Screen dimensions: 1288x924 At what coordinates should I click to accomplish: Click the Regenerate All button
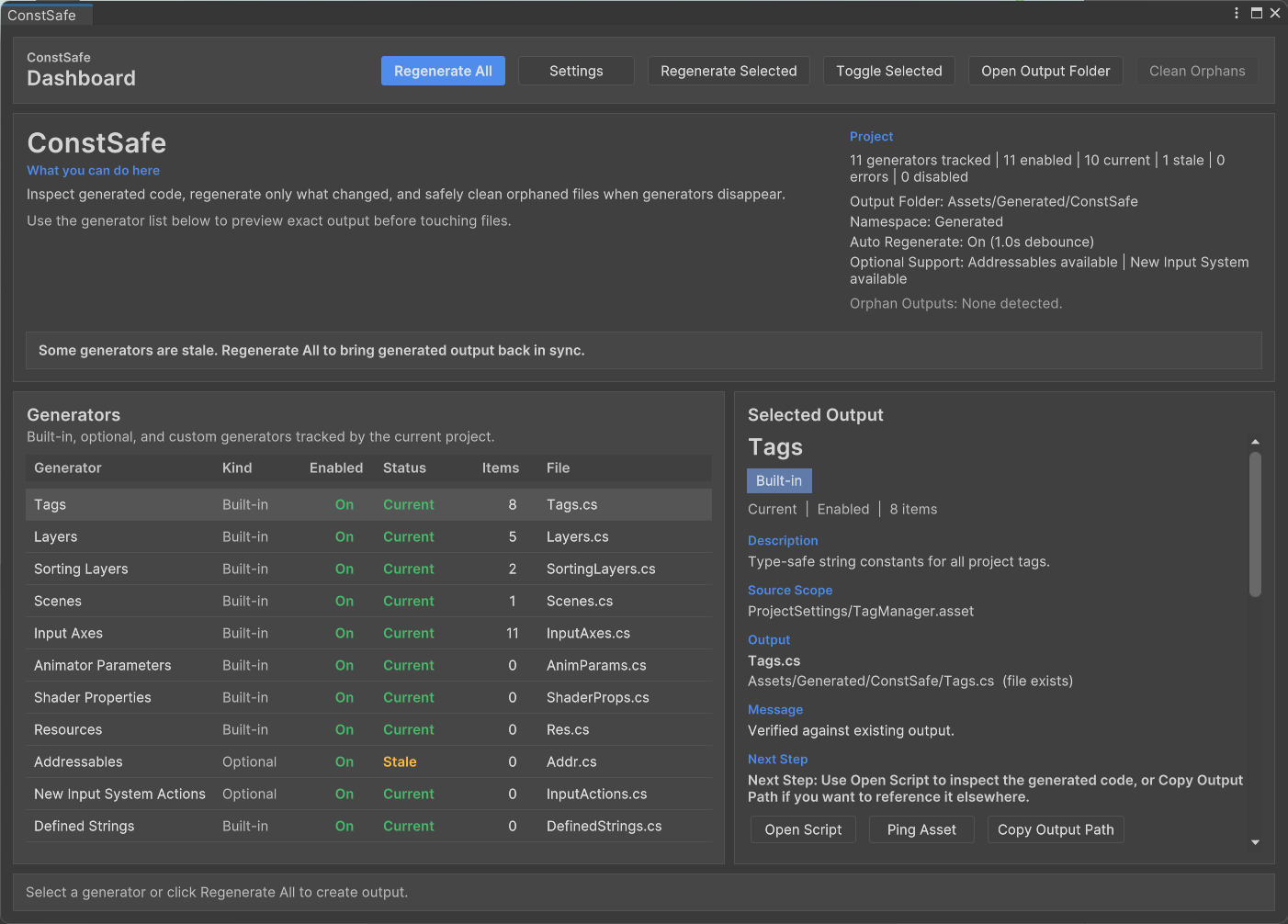click(443, 71)
